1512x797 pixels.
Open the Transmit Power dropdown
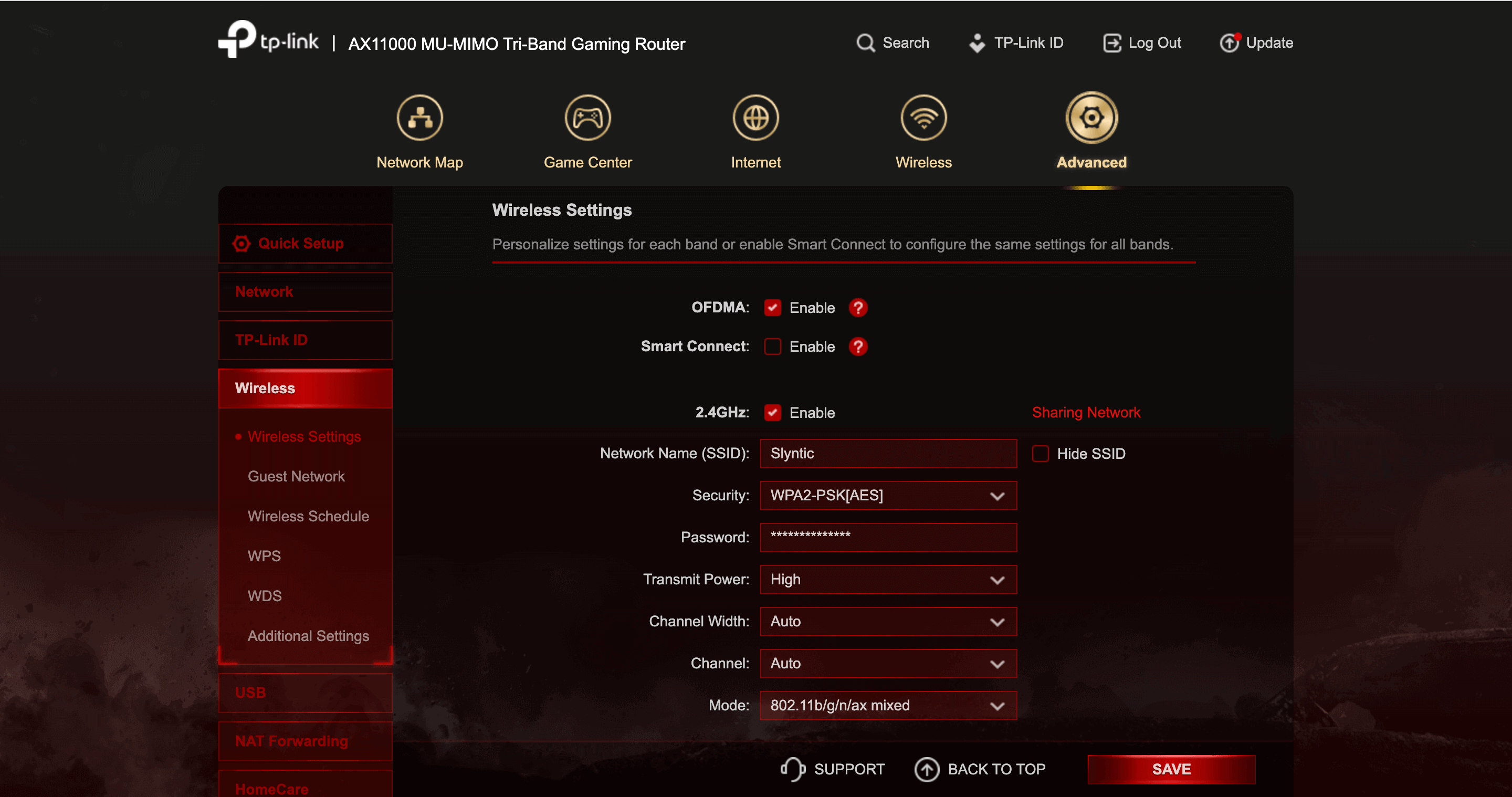888,580
